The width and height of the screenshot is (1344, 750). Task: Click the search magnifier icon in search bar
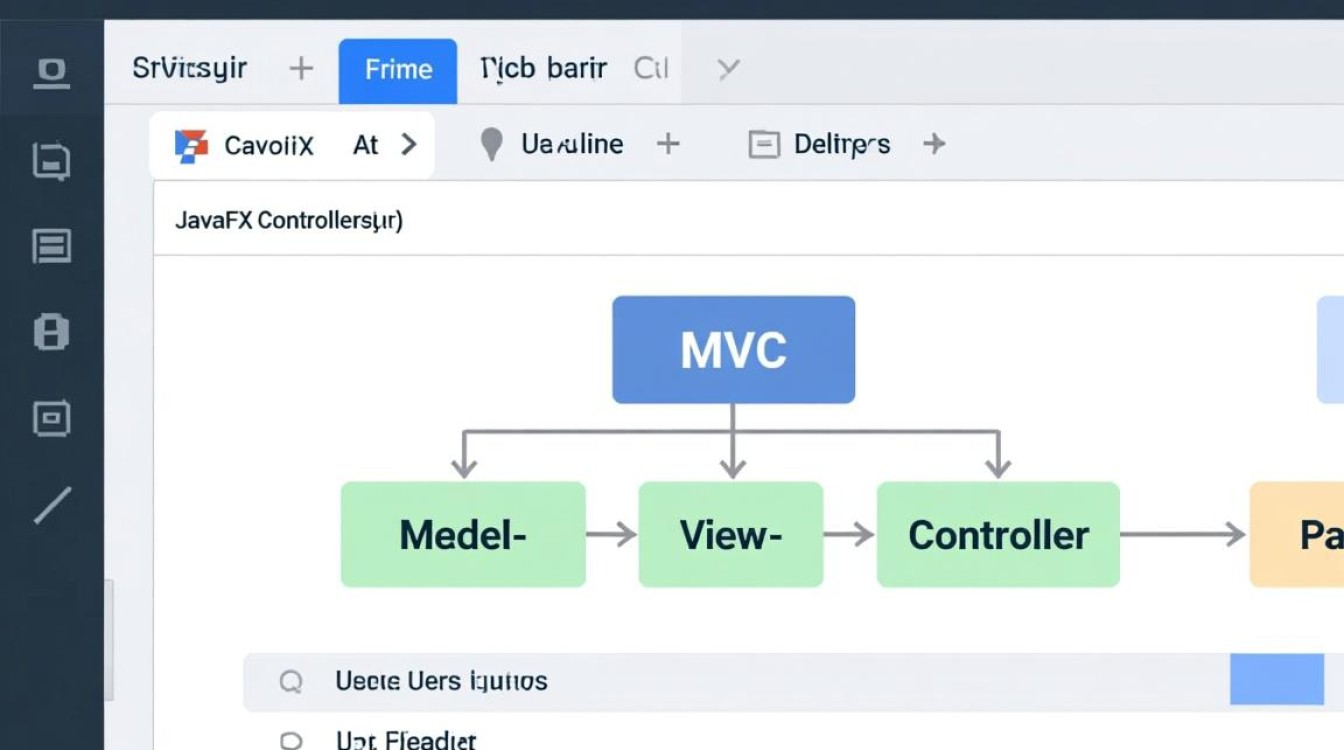point(290,682)
